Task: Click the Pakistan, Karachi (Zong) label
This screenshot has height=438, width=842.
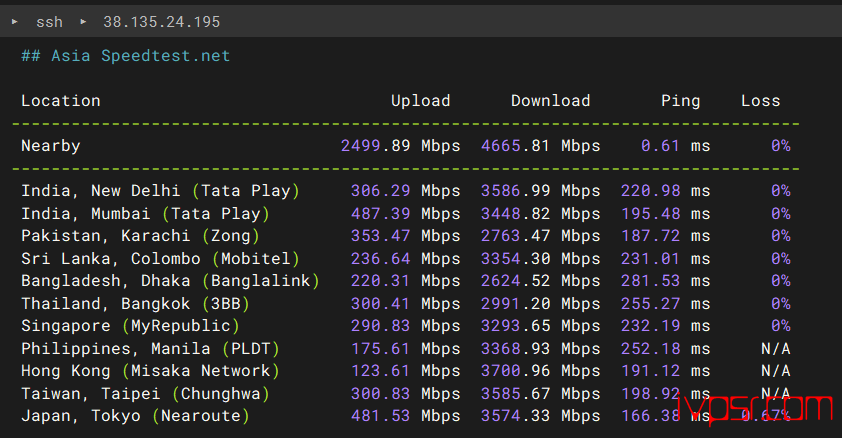Action: [141, 236]
